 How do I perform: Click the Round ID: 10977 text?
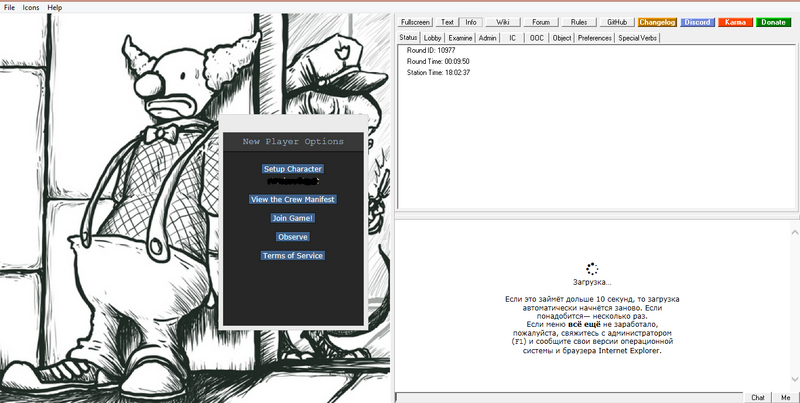click(x=431, y=51)
